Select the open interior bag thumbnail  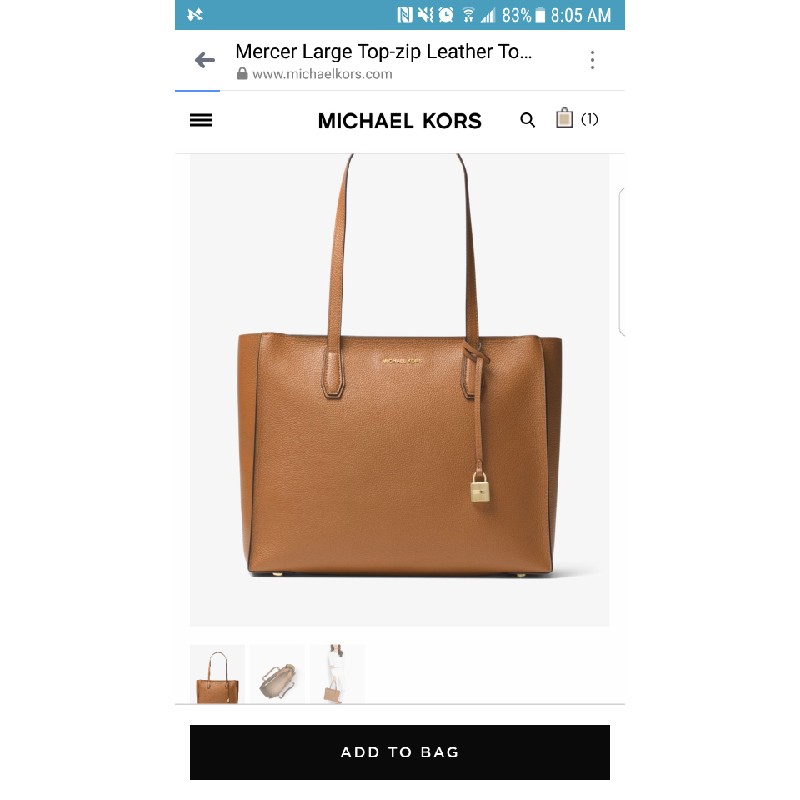[278, 674]
